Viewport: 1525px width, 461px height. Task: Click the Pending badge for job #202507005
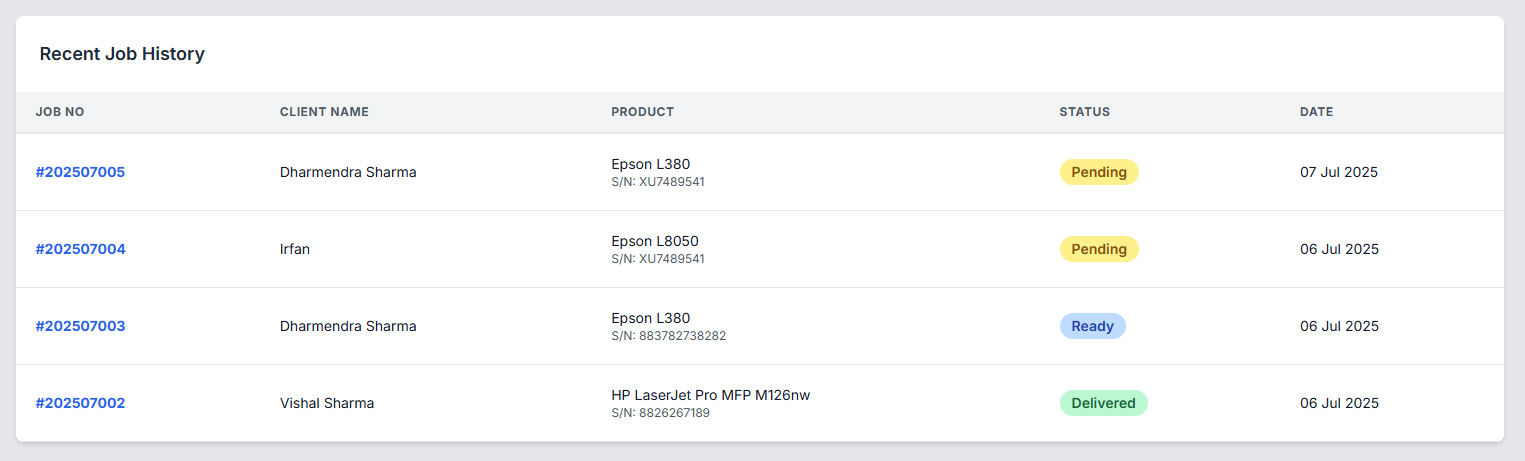point(1099,172)
